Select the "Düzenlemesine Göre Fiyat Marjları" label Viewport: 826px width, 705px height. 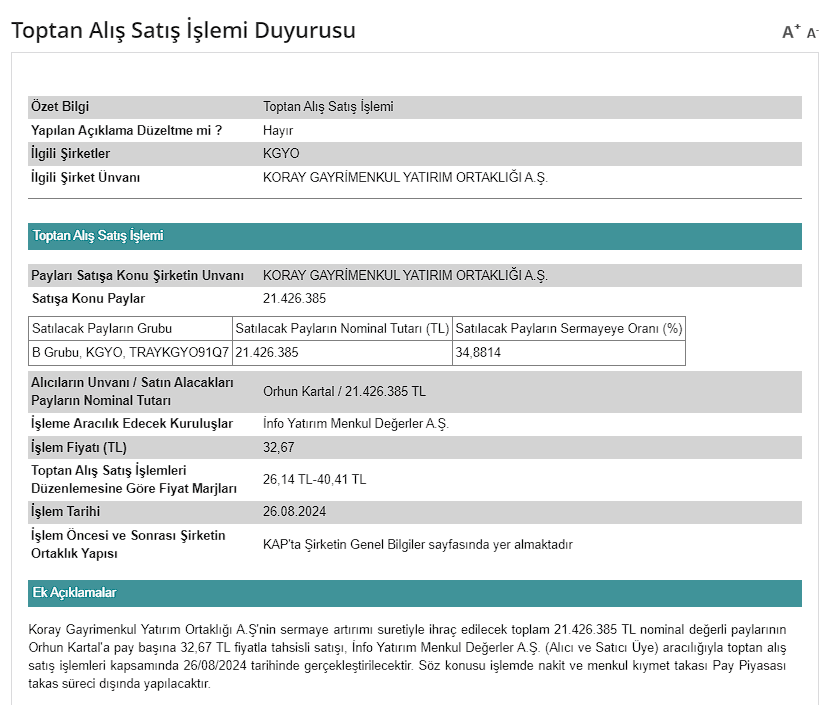134,488
